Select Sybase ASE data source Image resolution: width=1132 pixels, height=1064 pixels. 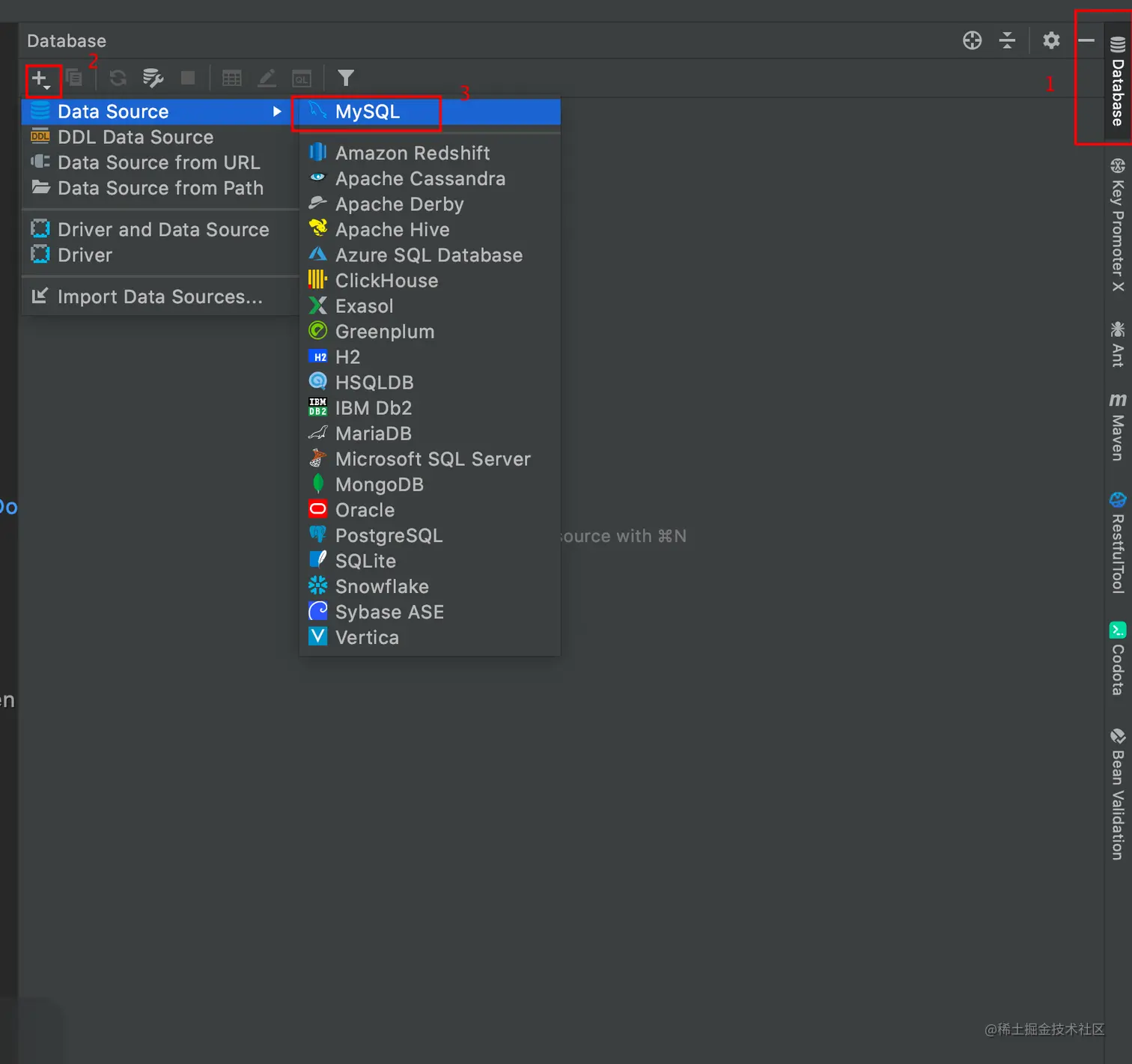tap(430, 611)
